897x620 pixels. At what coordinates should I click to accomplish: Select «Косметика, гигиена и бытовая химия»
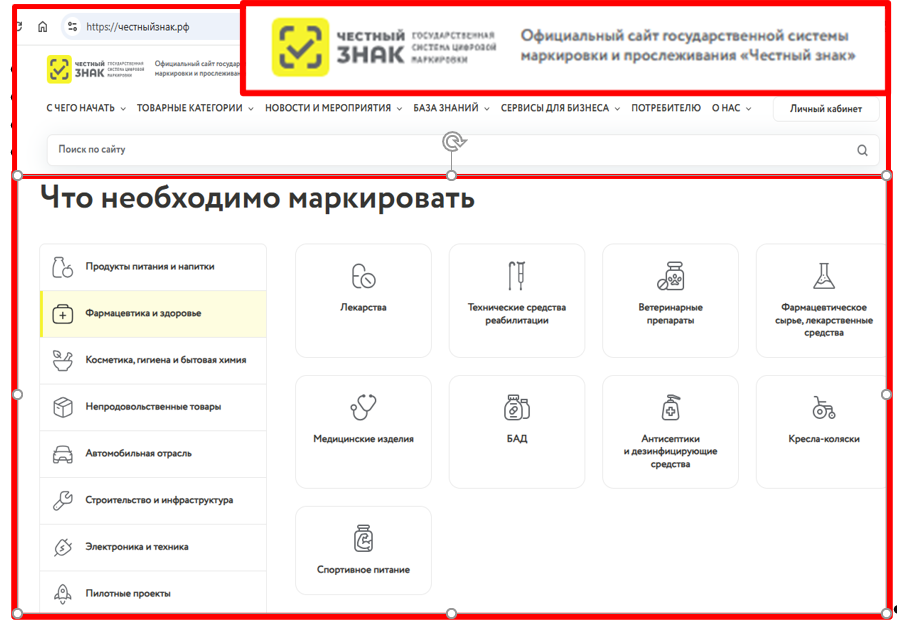click(153, 360)
